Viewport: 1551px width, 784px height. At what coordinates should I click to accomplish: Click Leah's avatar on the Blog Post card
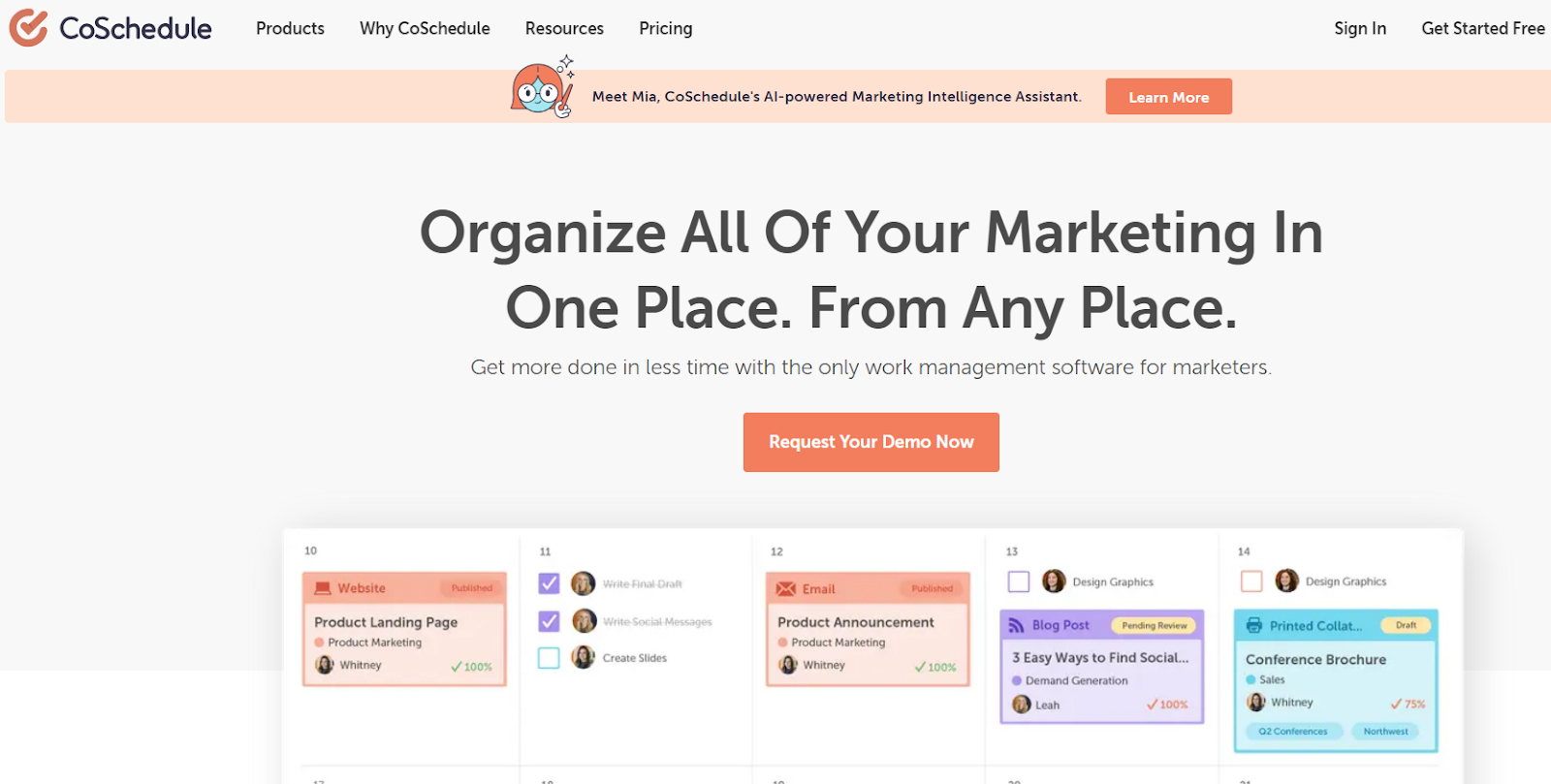(x=1022, y=705)
